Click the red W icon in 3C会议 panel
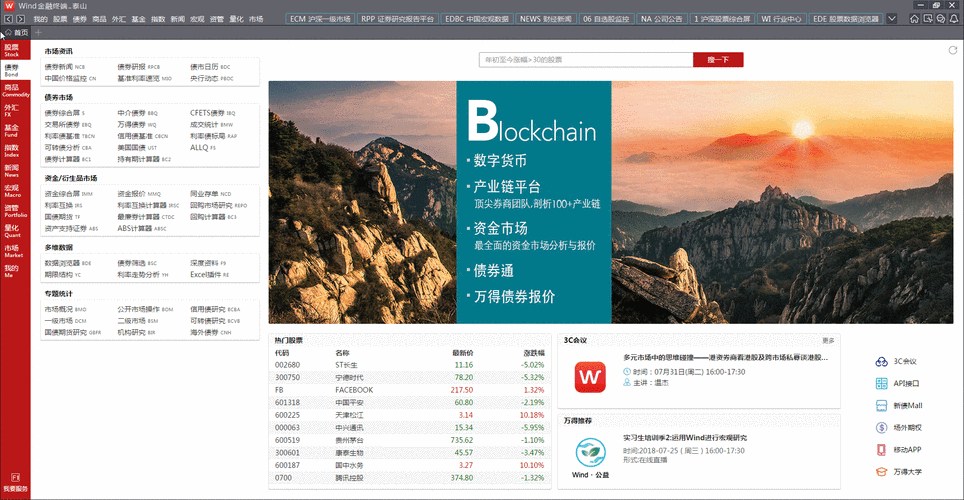The width and height of the screenshot is (964, 500). pos(590,377)
